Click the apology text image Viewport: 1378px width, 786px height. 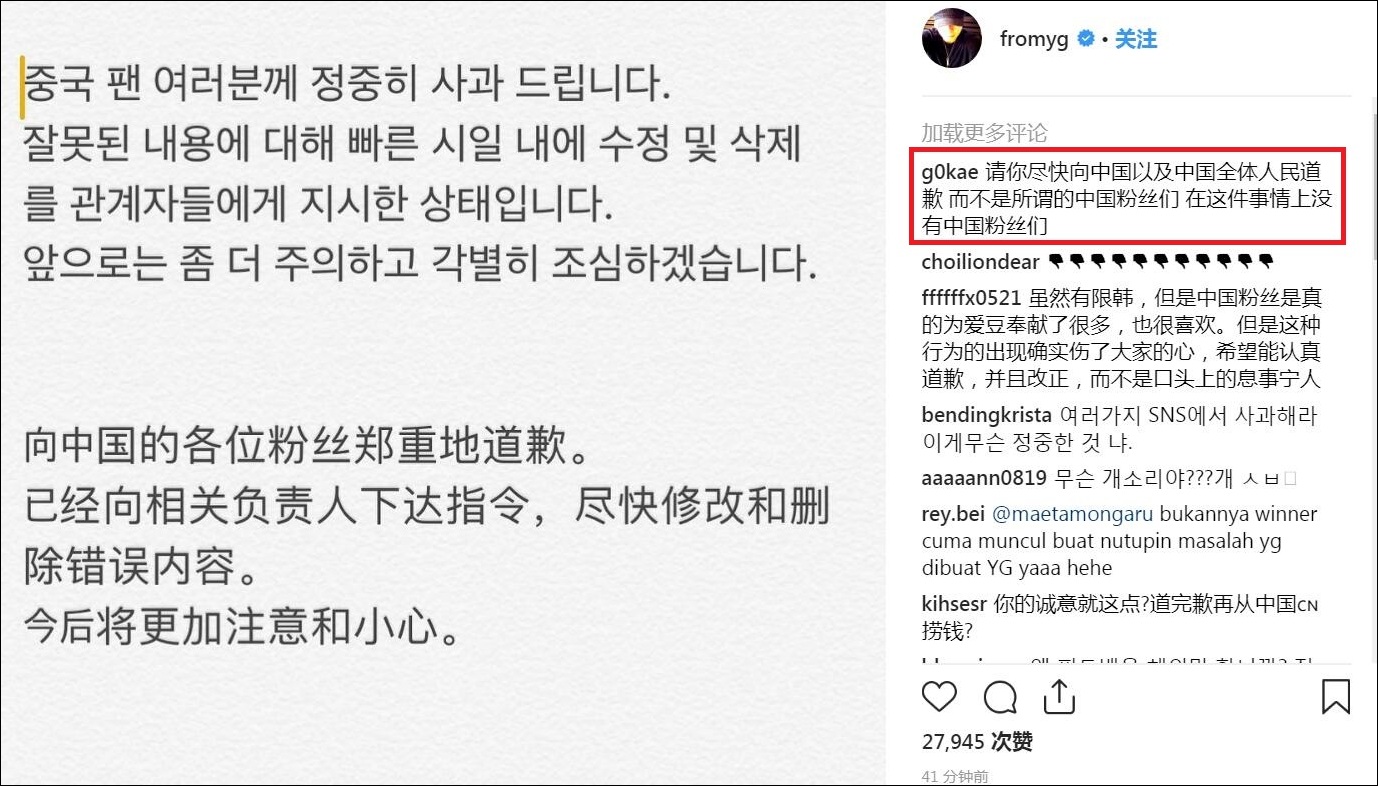(x=443, y=393)
